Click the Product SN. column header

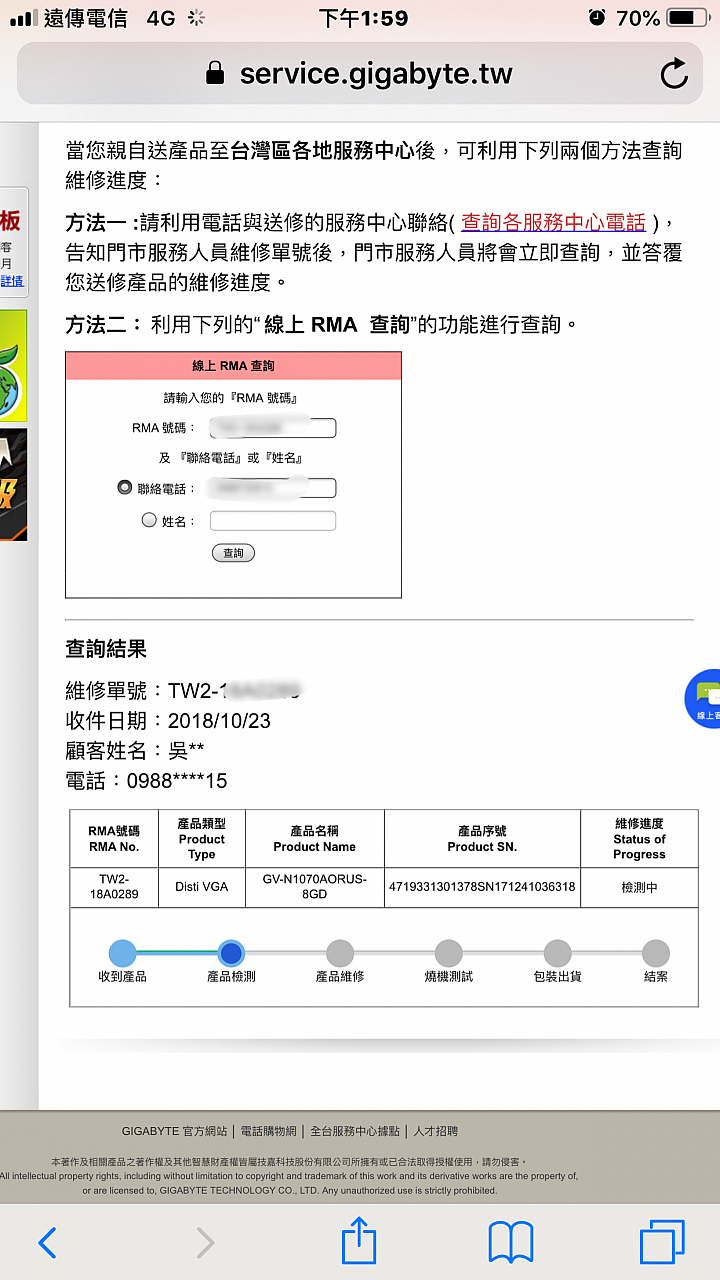pyautogui.click(x=482, y=839)
